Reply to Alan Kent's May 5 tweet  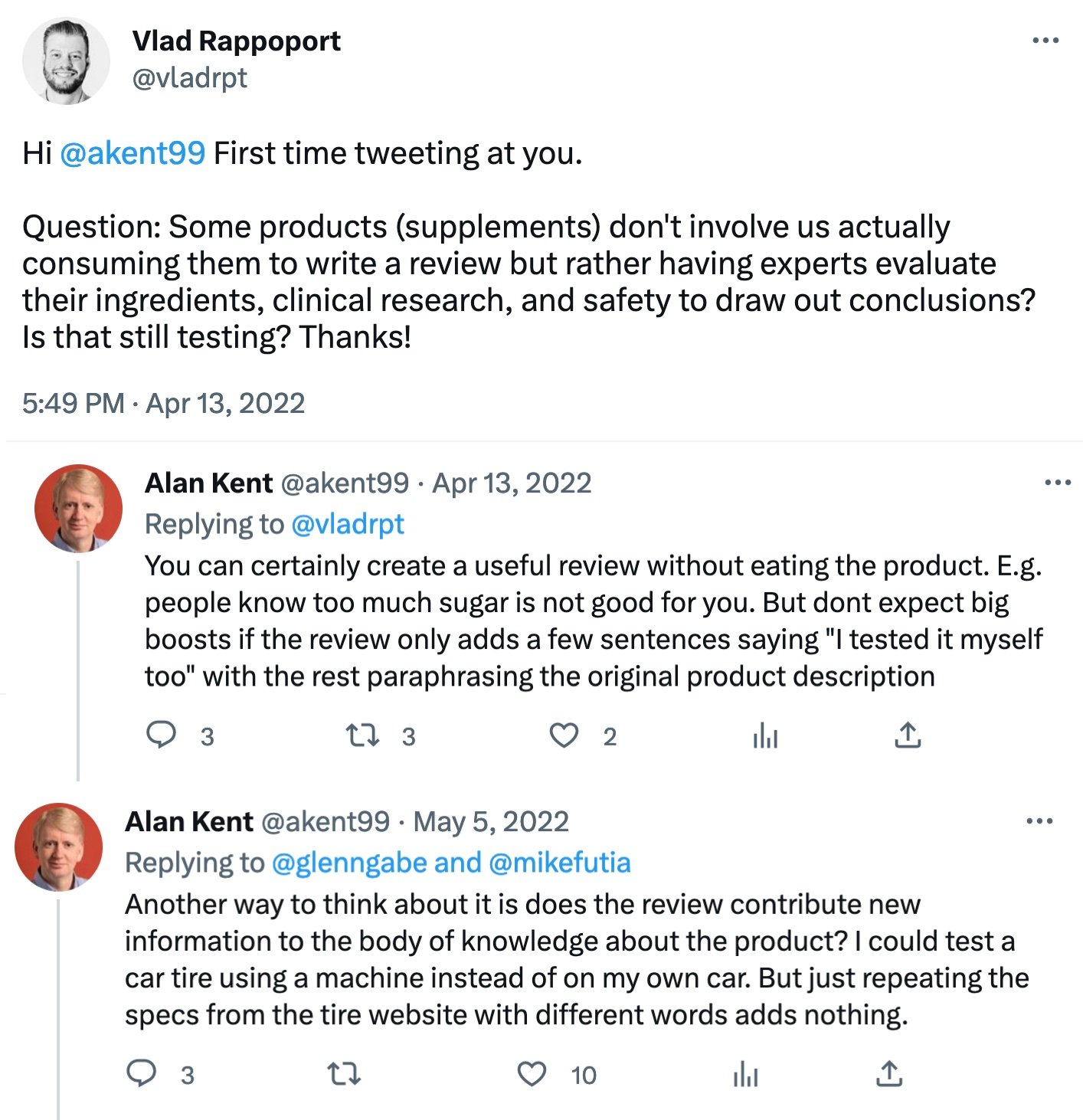point(142,1074)
